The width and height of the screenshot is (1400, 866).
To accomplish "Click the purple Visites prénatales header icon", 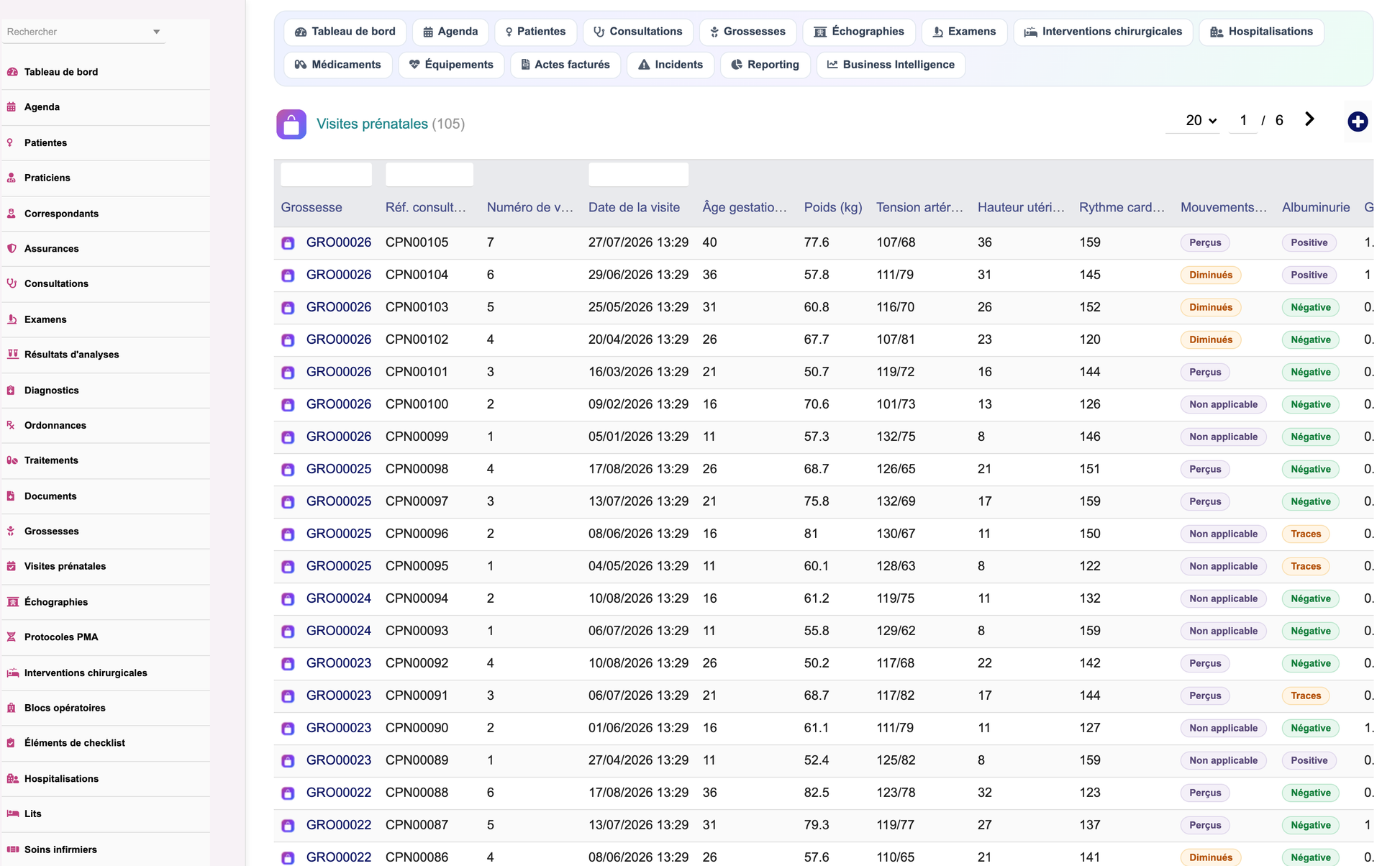I will 291,124.
